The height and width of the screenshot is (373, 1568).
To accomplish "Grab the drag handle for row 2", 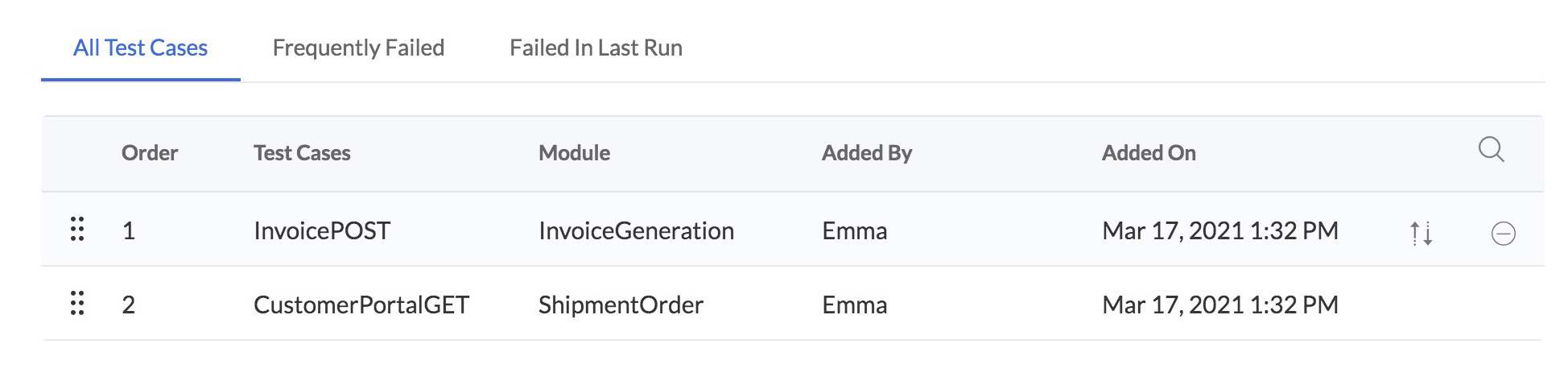I will click(x=77, y=304).
